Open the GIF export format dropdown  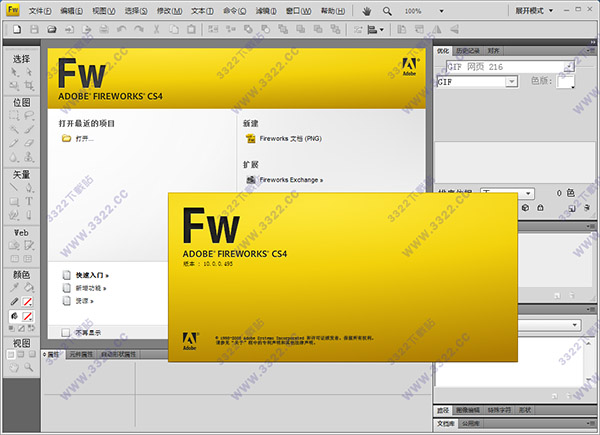tap(512, 81)
